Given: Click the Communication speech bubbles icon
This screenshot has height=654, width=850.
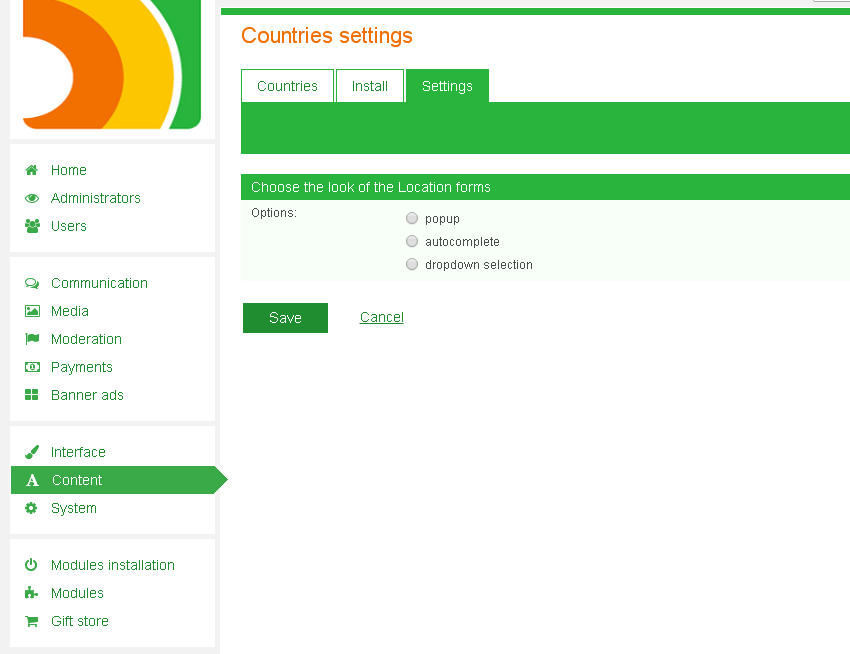Looking at the screenshot, I should [x=32, y=283].
